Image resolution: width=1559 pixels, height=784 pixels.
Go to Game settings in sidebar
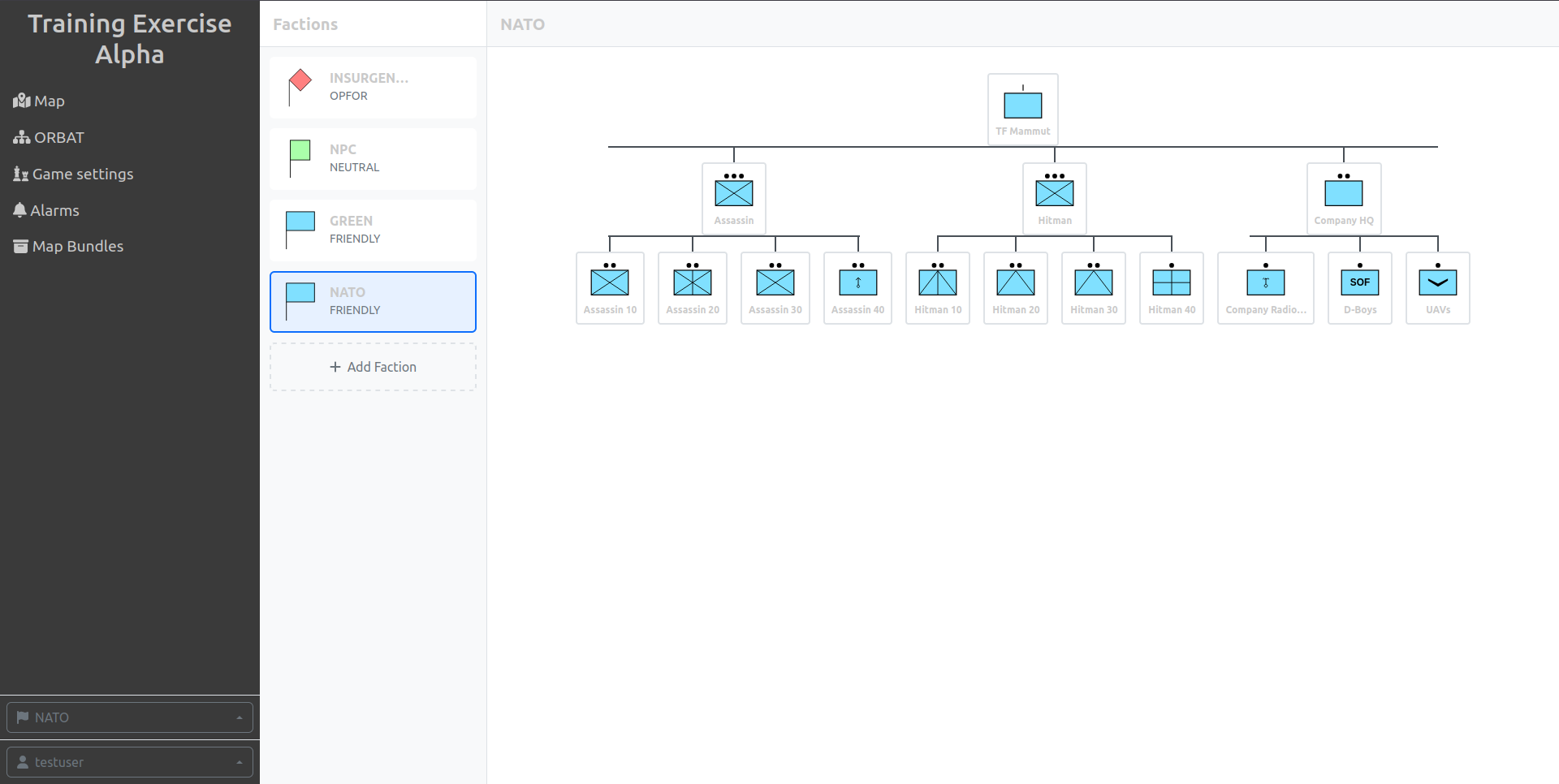(73, 174)
